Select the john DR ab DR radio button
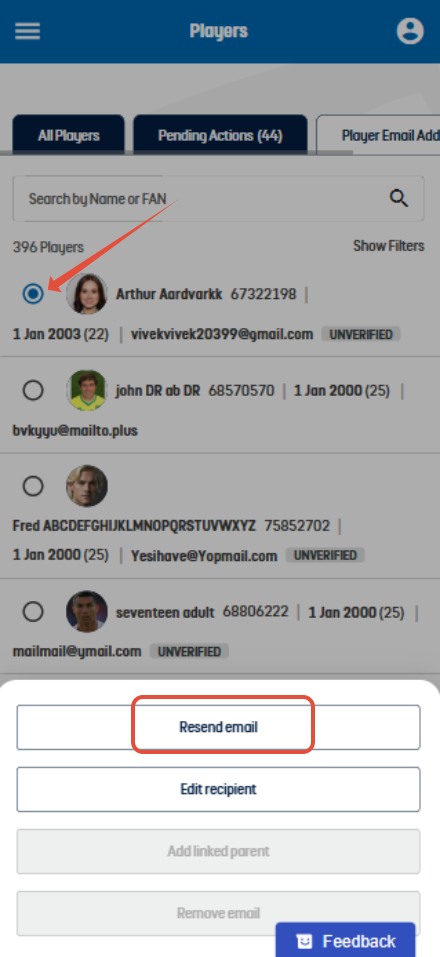This screenshot has height=957, width=440. 33,391
